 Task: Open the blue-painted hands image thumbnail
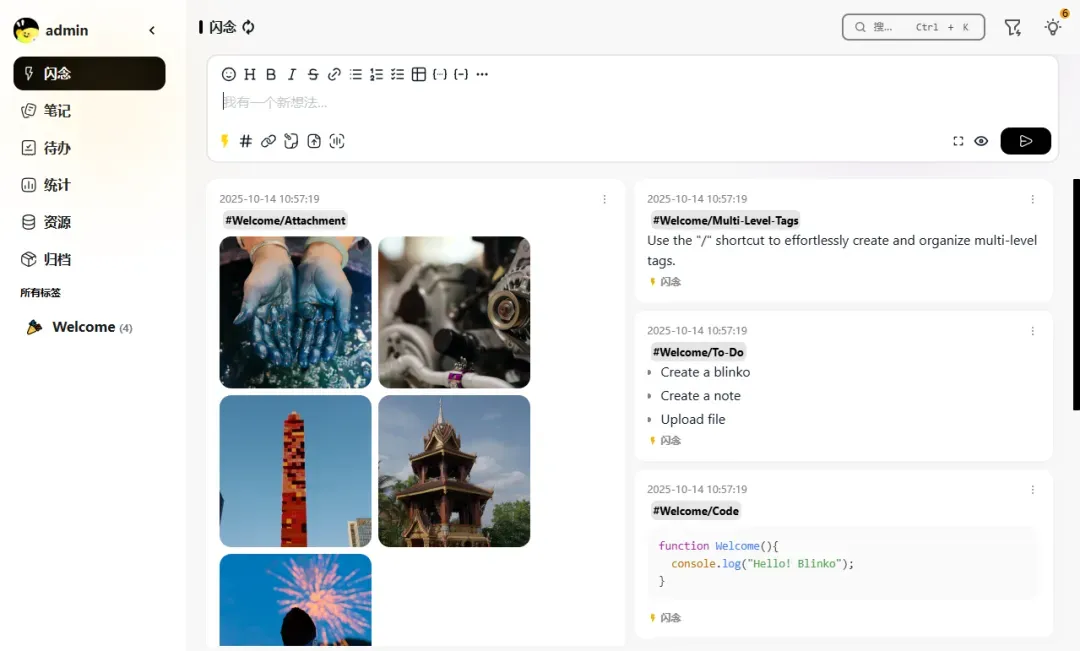tap(295, 312)
